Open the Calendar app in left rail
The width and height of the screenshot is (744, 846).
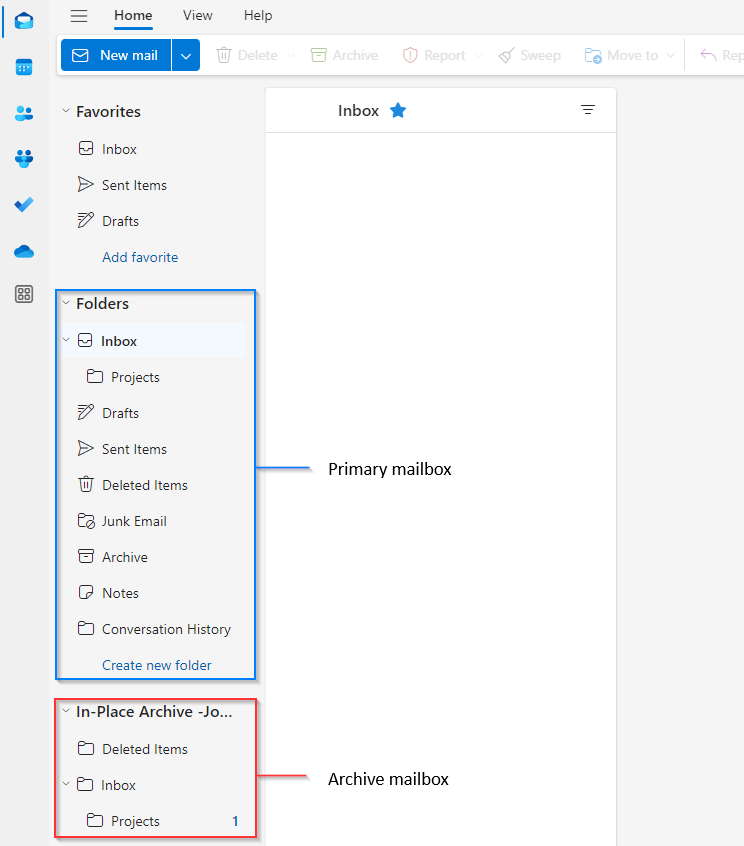click(24, 68)
